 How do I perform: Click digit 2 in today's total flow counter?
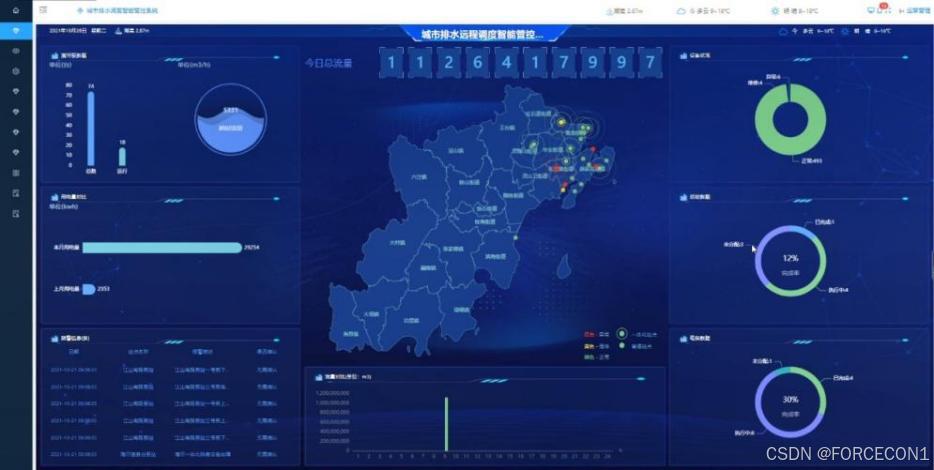pyautogui.click(x=449, y=63)
